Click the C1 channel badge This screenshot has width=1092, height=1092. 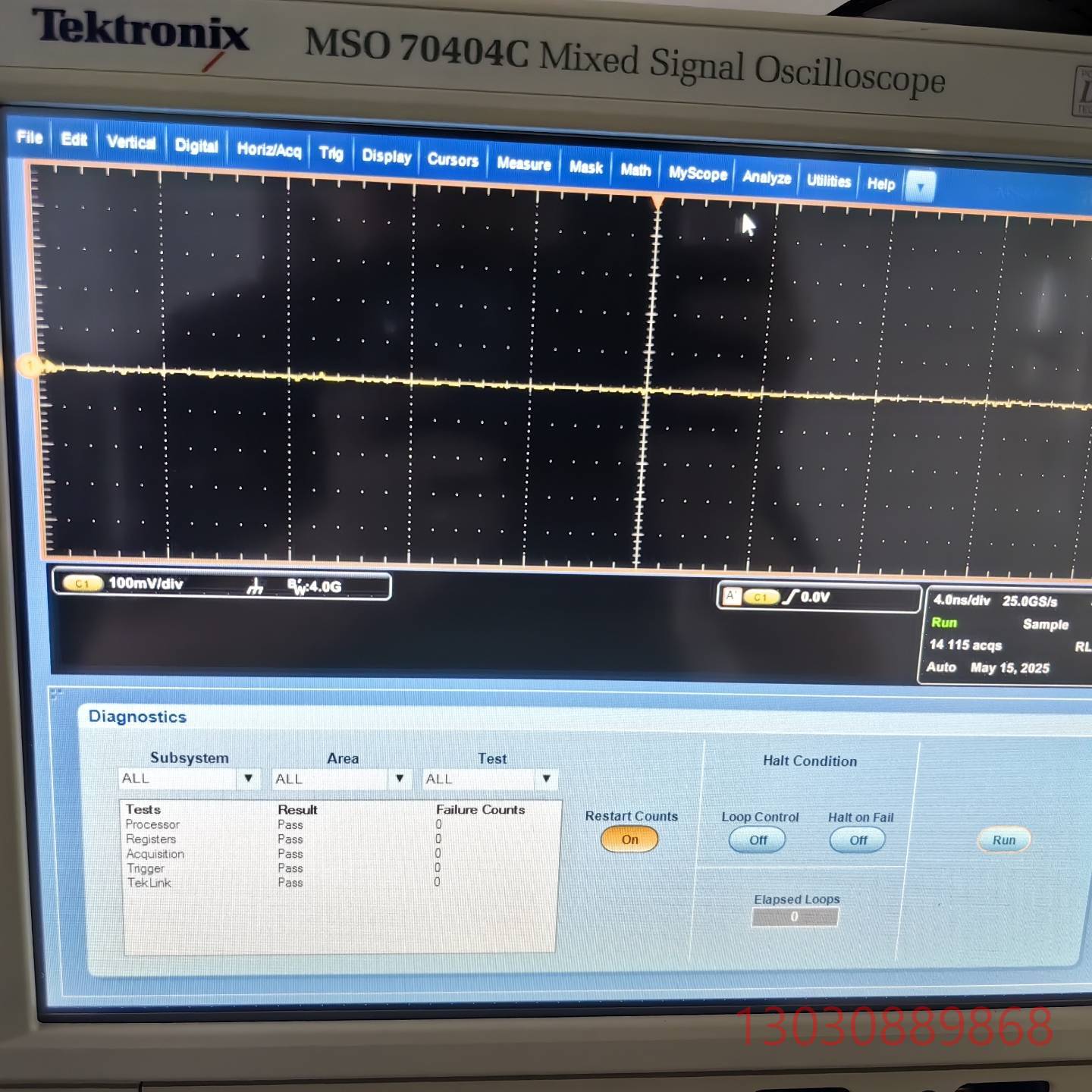point(83,583)
